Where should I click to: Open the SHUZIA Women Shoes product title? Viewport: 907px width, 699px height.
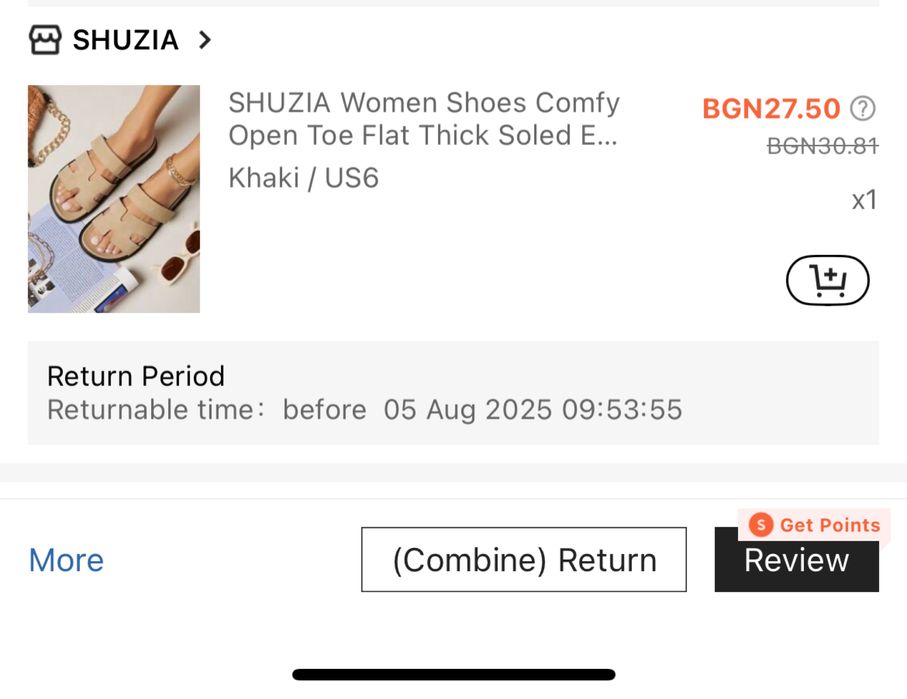[424, 118]
